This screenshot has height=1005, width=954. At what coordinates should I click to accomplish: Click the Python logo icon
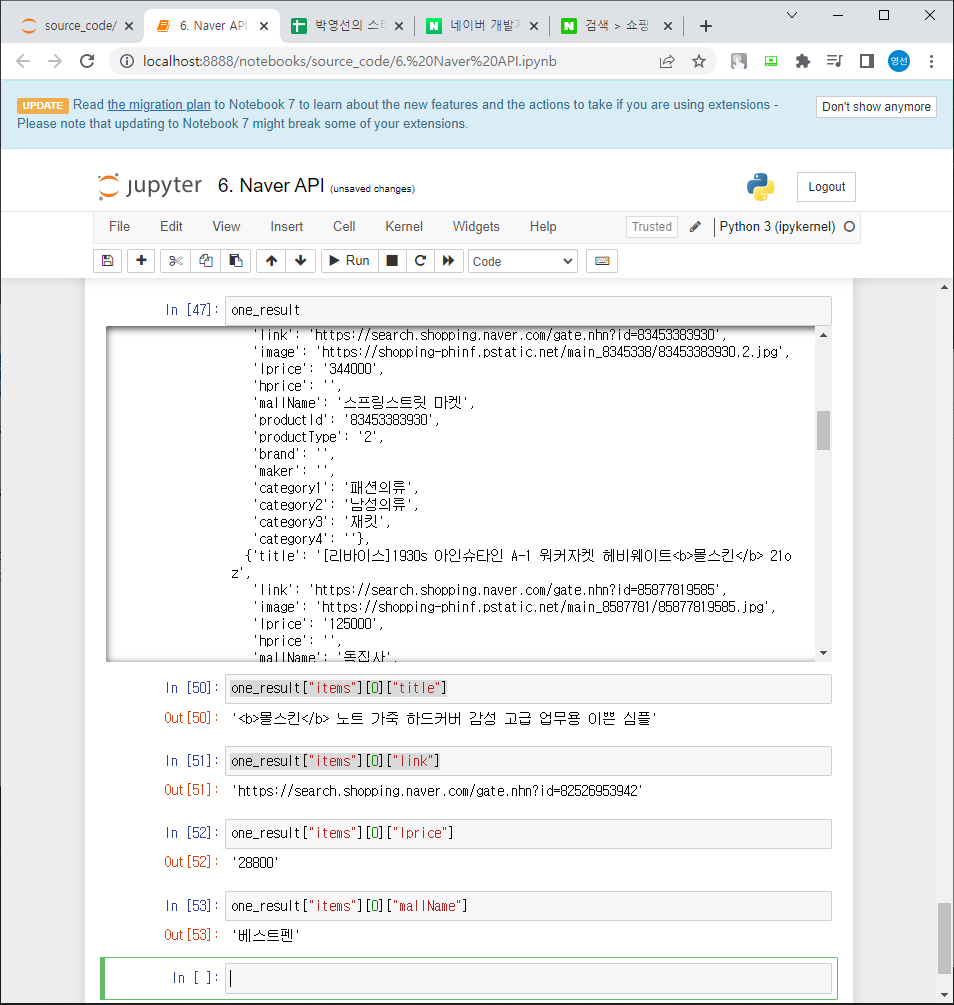click(760, 187)
